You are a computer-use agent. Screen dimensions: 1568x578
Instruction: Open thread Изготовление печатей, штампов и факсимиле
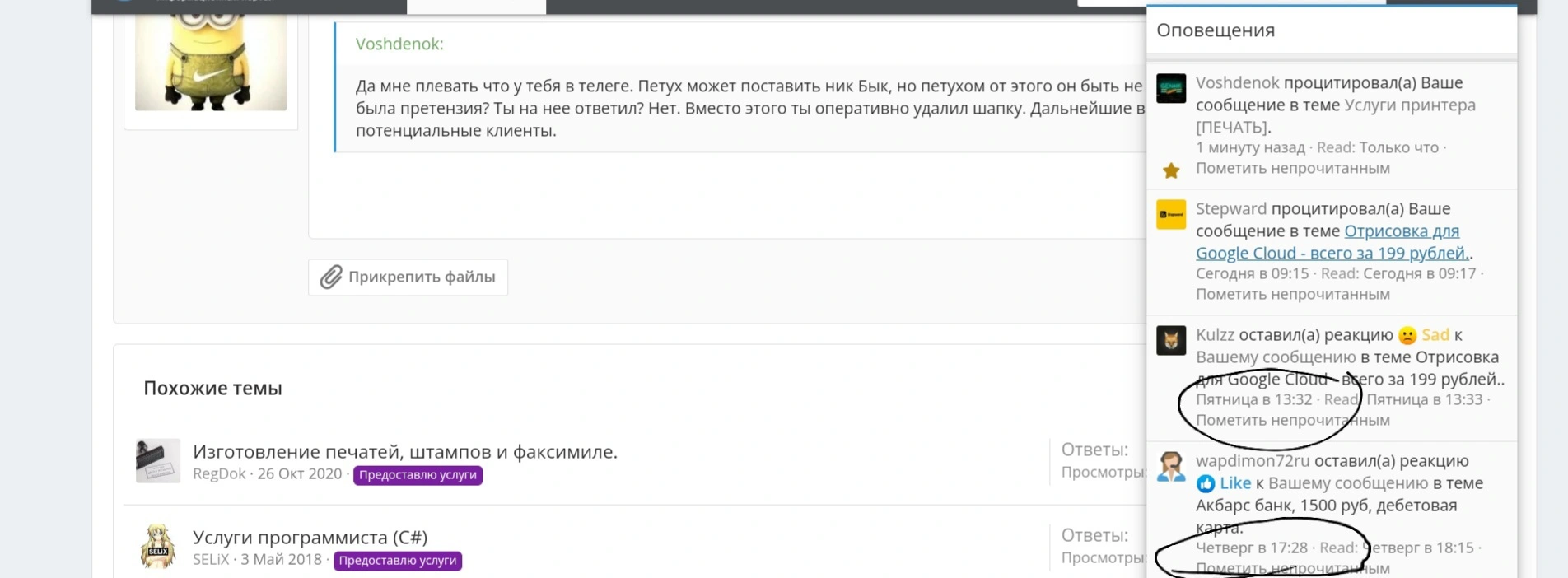coord(405,451)
